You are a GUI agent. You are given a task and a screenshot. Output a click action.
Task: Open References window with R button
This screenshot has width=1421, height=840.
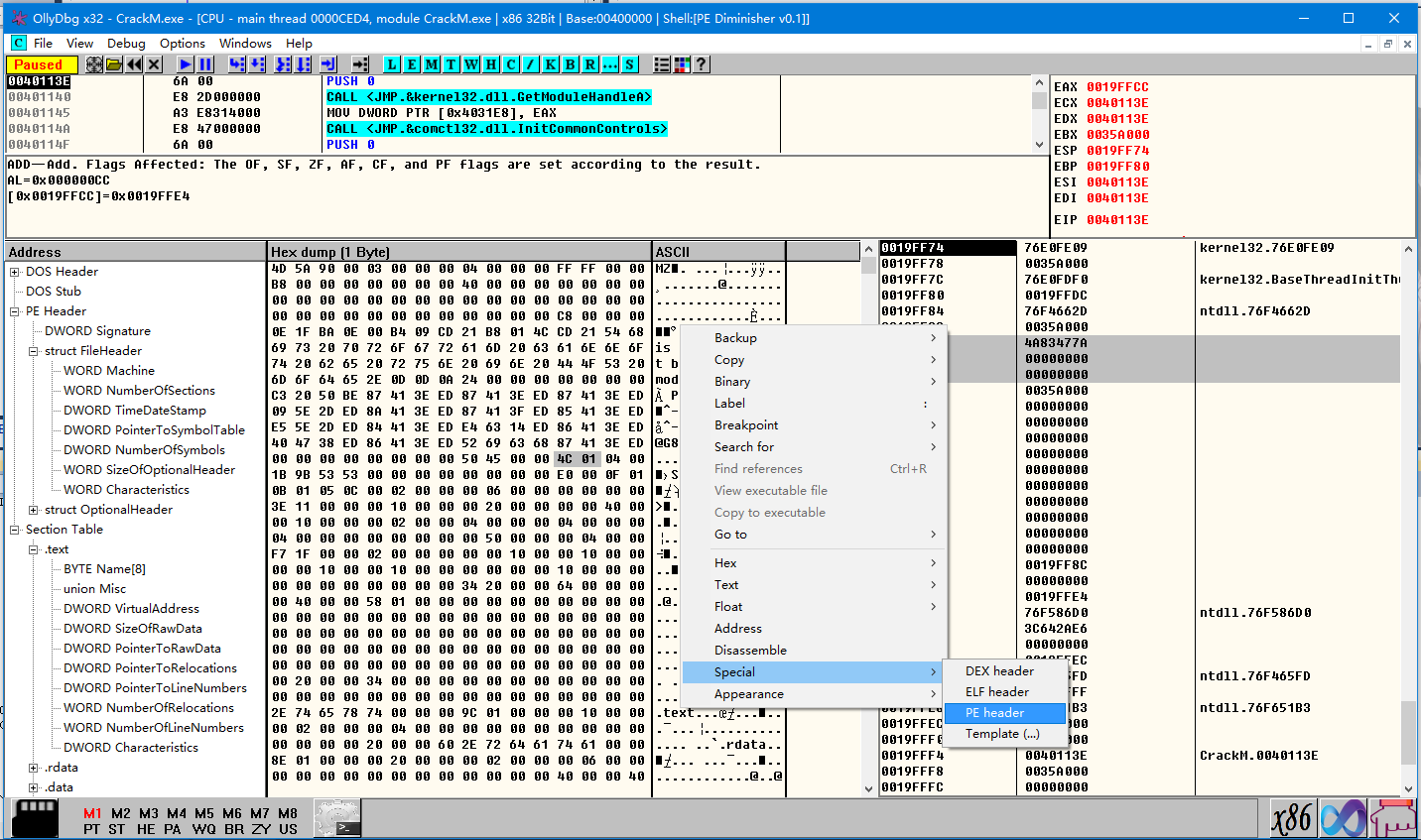(590, 64)
